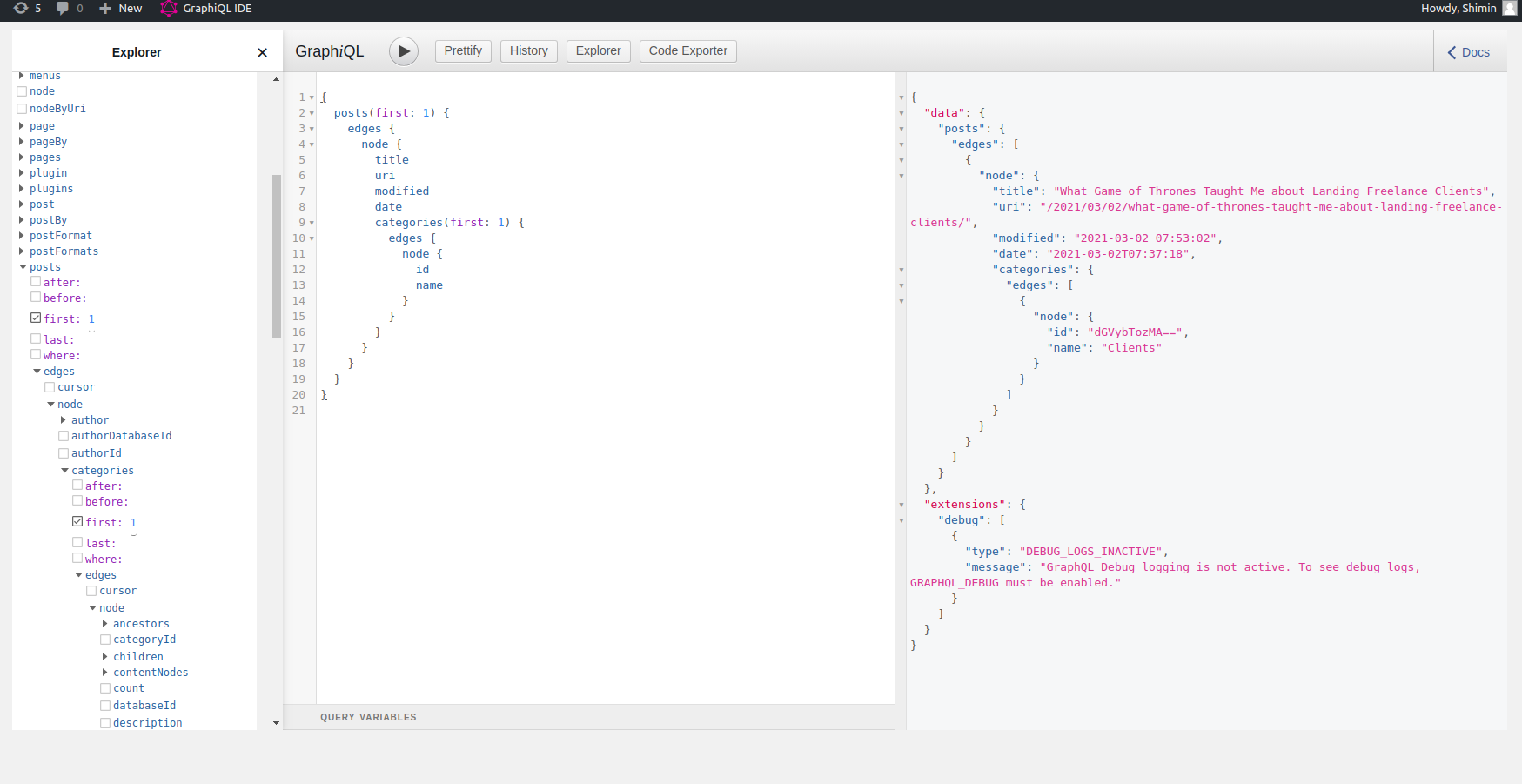Expand the page field
Image resolution: width=1522 pixels, height=784 pixels.
22,126
